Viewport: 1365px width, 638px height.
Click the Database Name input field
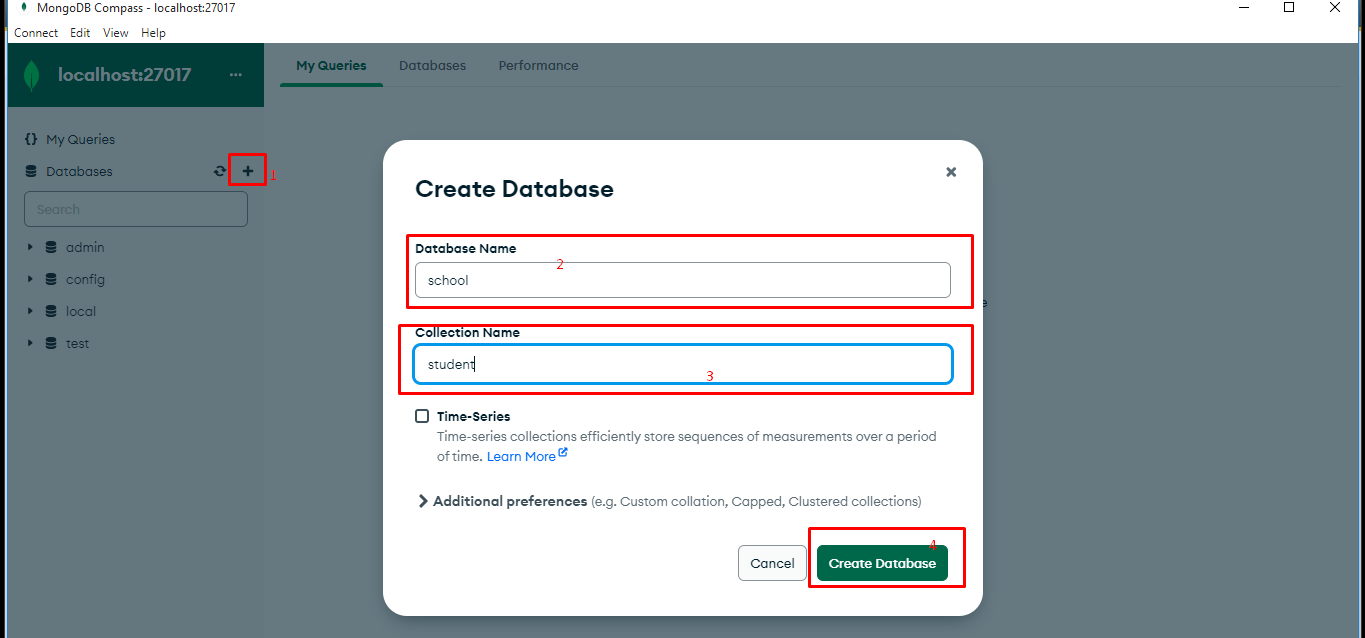682,280
